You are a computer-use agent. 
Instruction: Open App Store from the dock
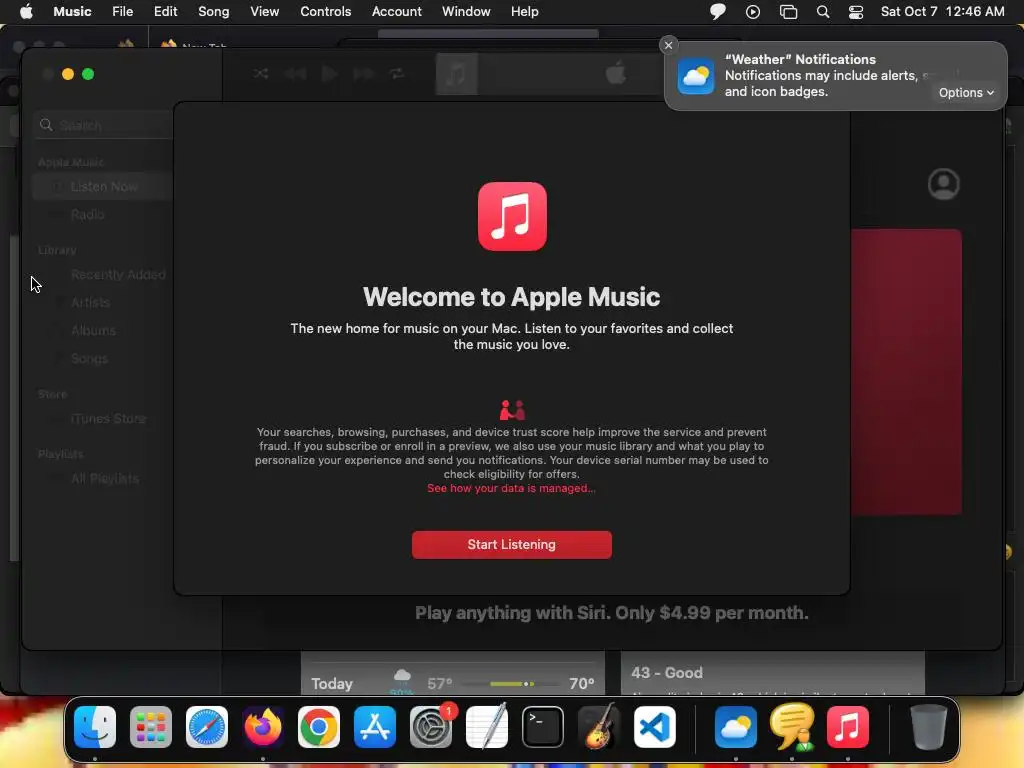pos(375,727)
